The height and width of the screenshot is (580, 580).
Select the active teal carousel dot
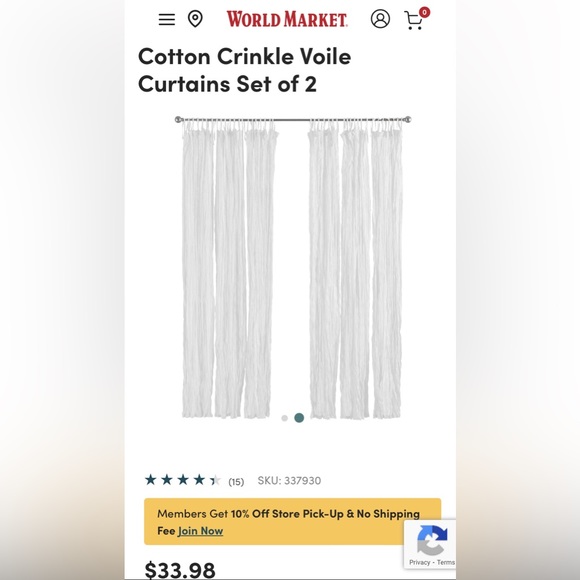click(x=299, y=418)
